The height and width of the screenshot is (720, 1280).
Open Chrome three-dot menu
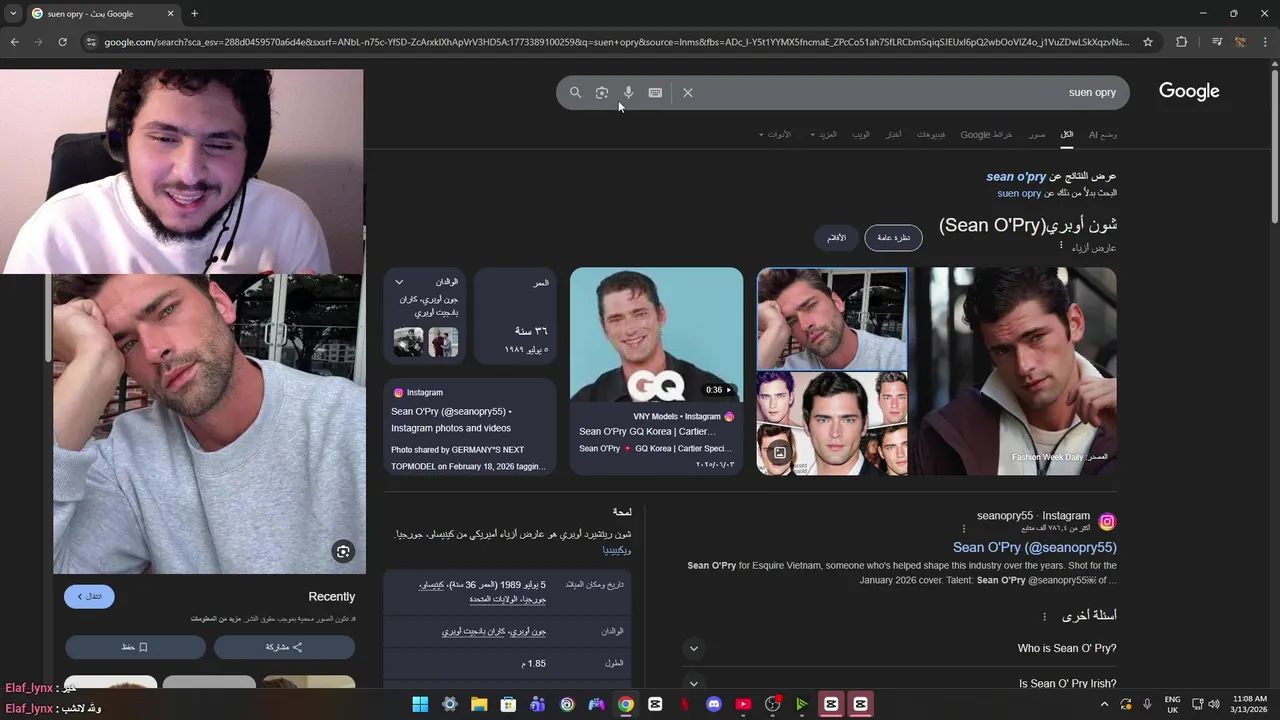[x=1264, y=42]
